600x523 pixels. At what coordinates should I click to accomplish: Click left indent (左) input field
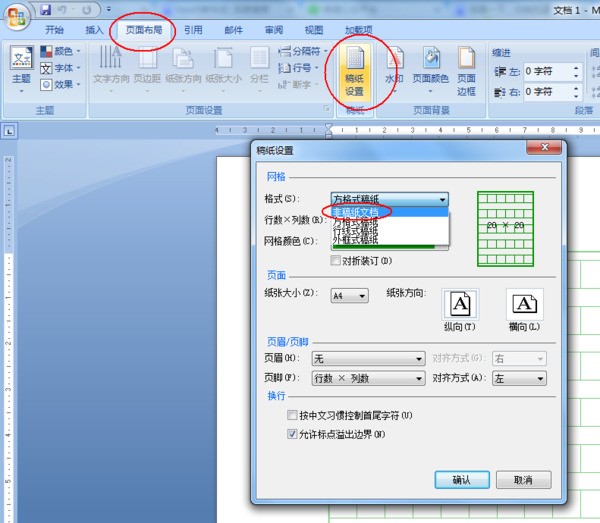547,72
